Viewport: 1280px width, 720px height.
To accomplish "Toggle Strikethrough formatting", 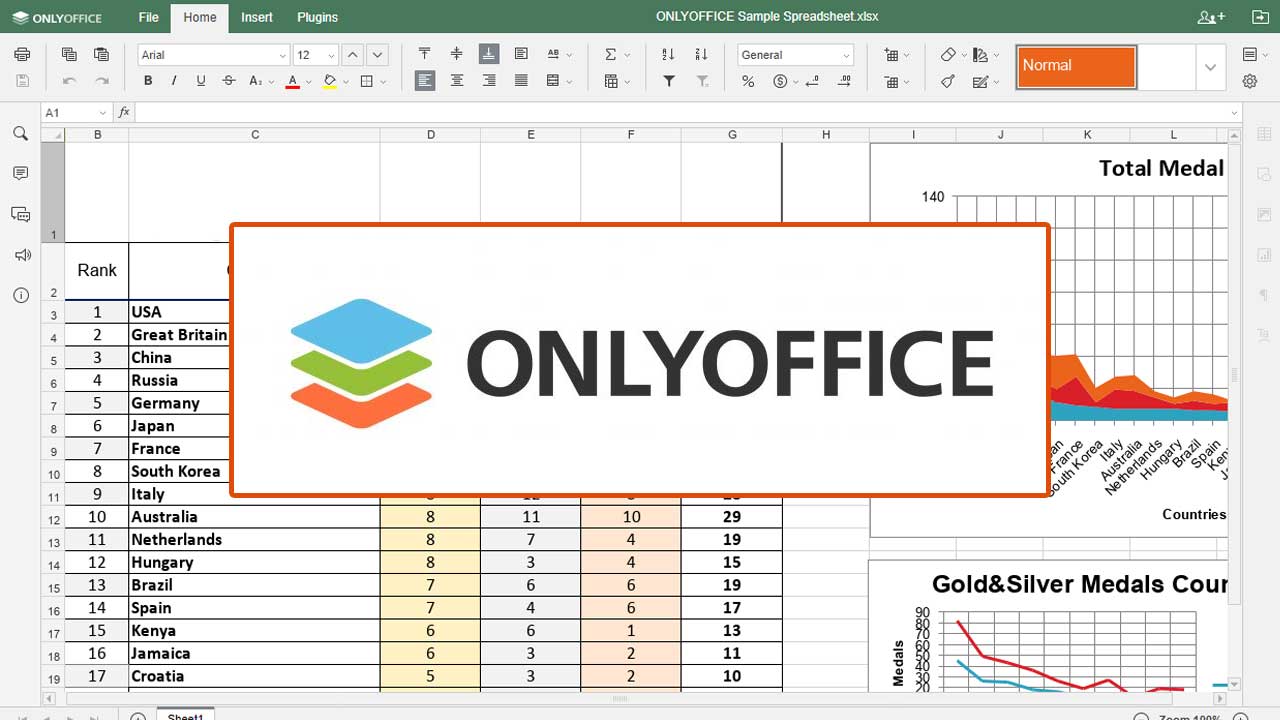I will coord(229,81).
